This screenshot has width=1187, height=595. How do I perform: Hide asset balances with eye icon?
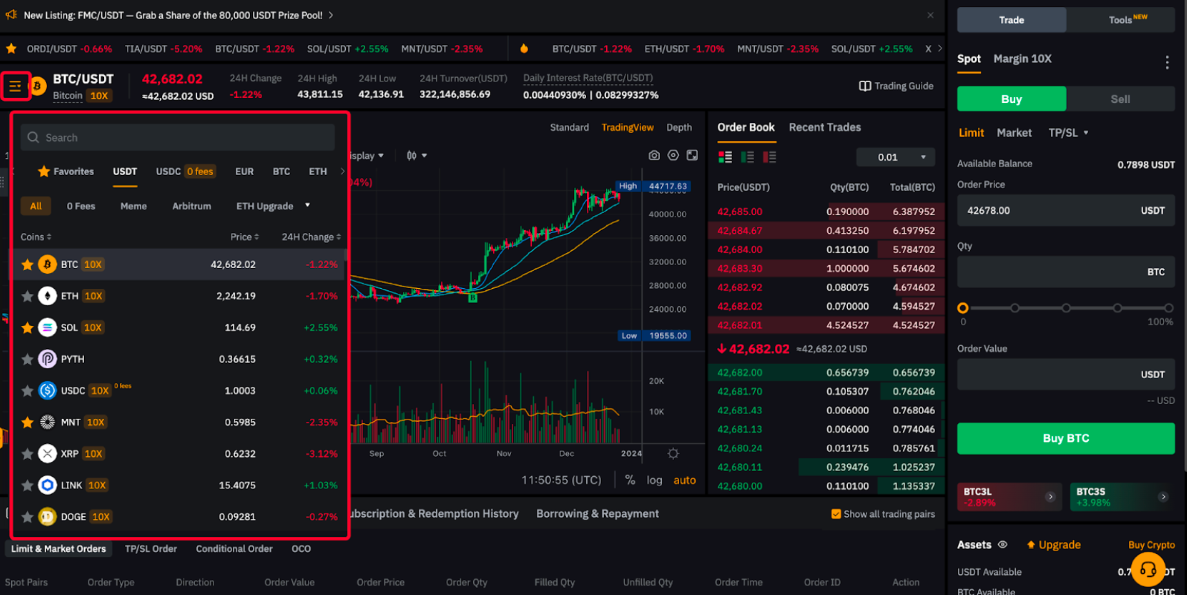click(1002, 545)
